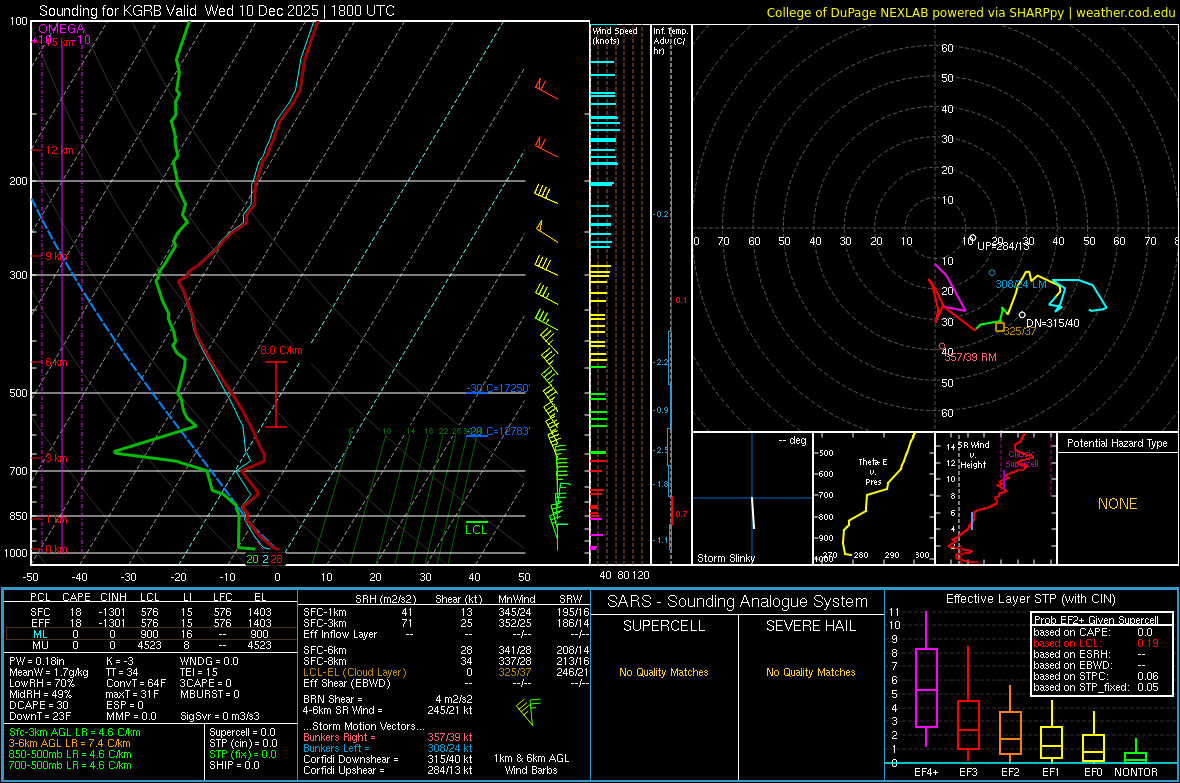Click the 'Storm Slinky' panel label
The height and width of the screenshot is (783, 1180).
(726, 558)
